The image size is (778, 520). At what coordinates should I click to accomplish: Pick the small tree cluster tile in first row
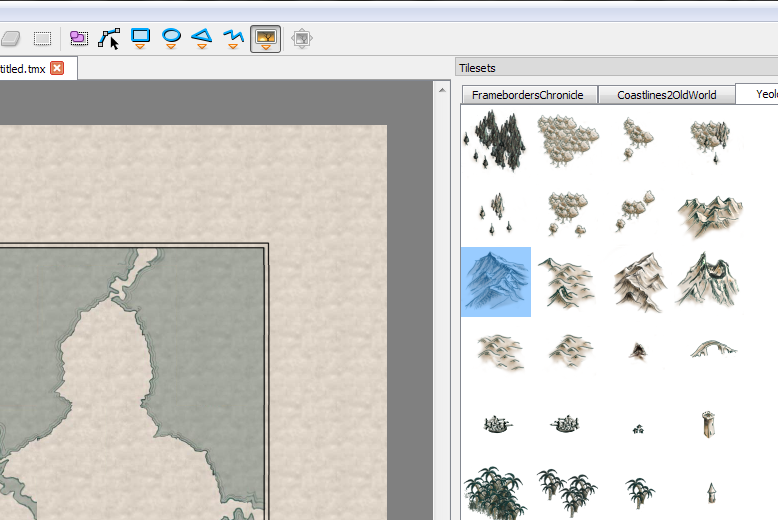pos(637,139)
